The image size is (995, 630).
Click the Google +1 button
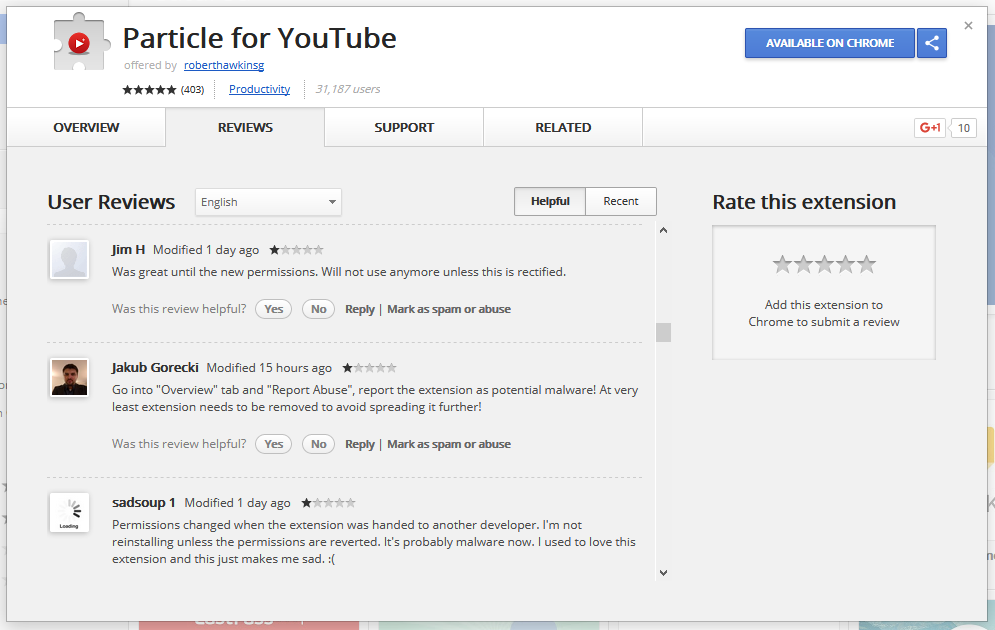tap(929, 128)
